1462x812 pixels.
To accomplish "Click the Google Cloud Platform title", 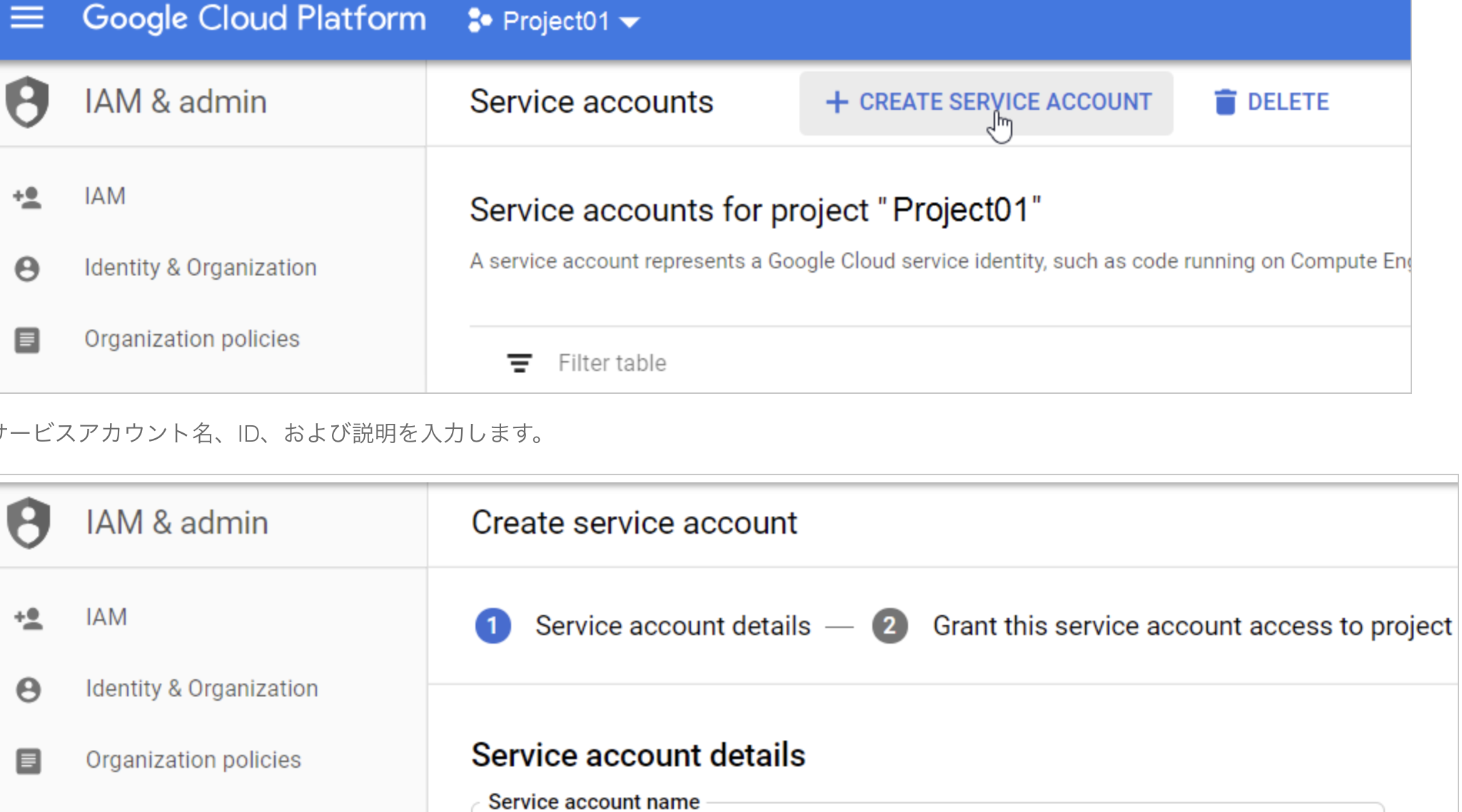I will pyautogui.click(x=253, y=19).
